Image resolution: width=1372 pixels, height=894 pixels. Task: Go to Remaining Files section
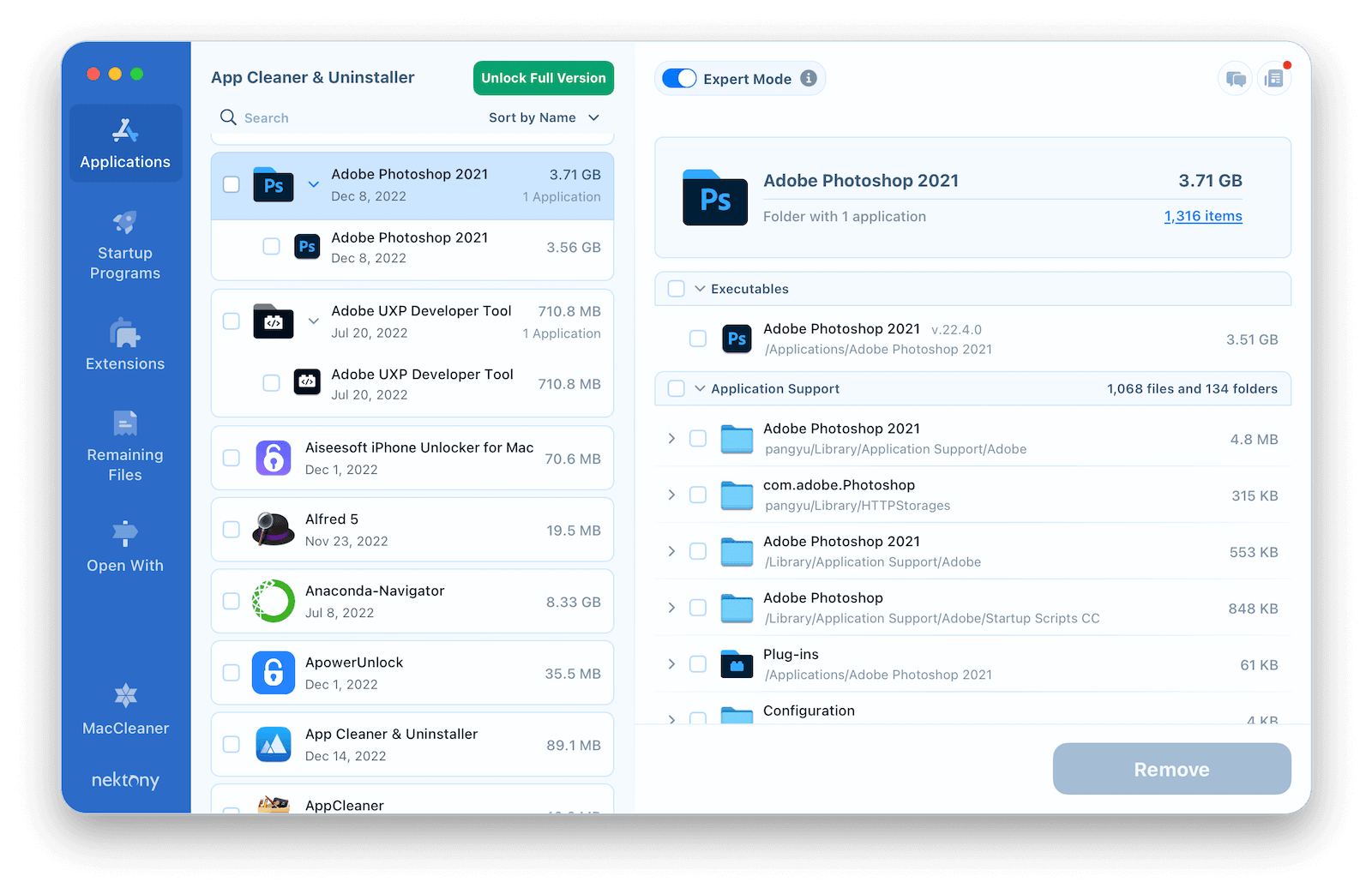(x=125, y=446)
